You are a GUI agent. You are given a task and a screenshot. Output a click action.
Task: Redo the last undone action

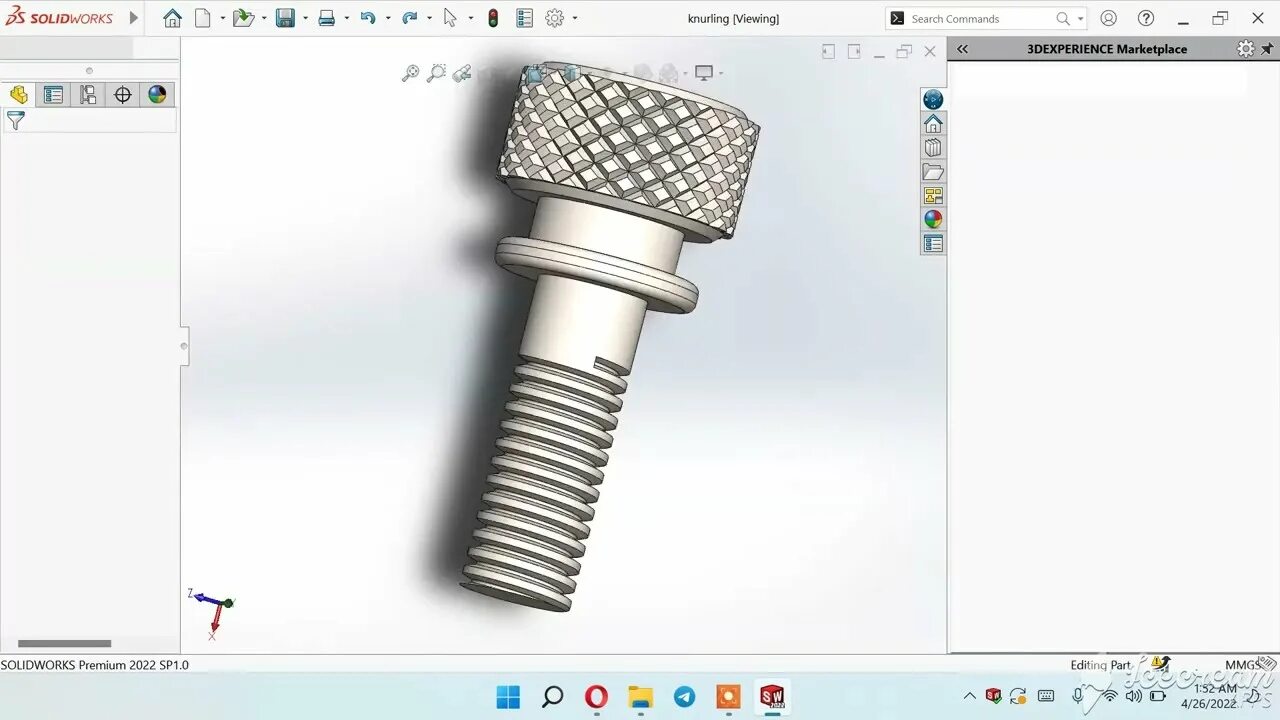pos(409,18)
